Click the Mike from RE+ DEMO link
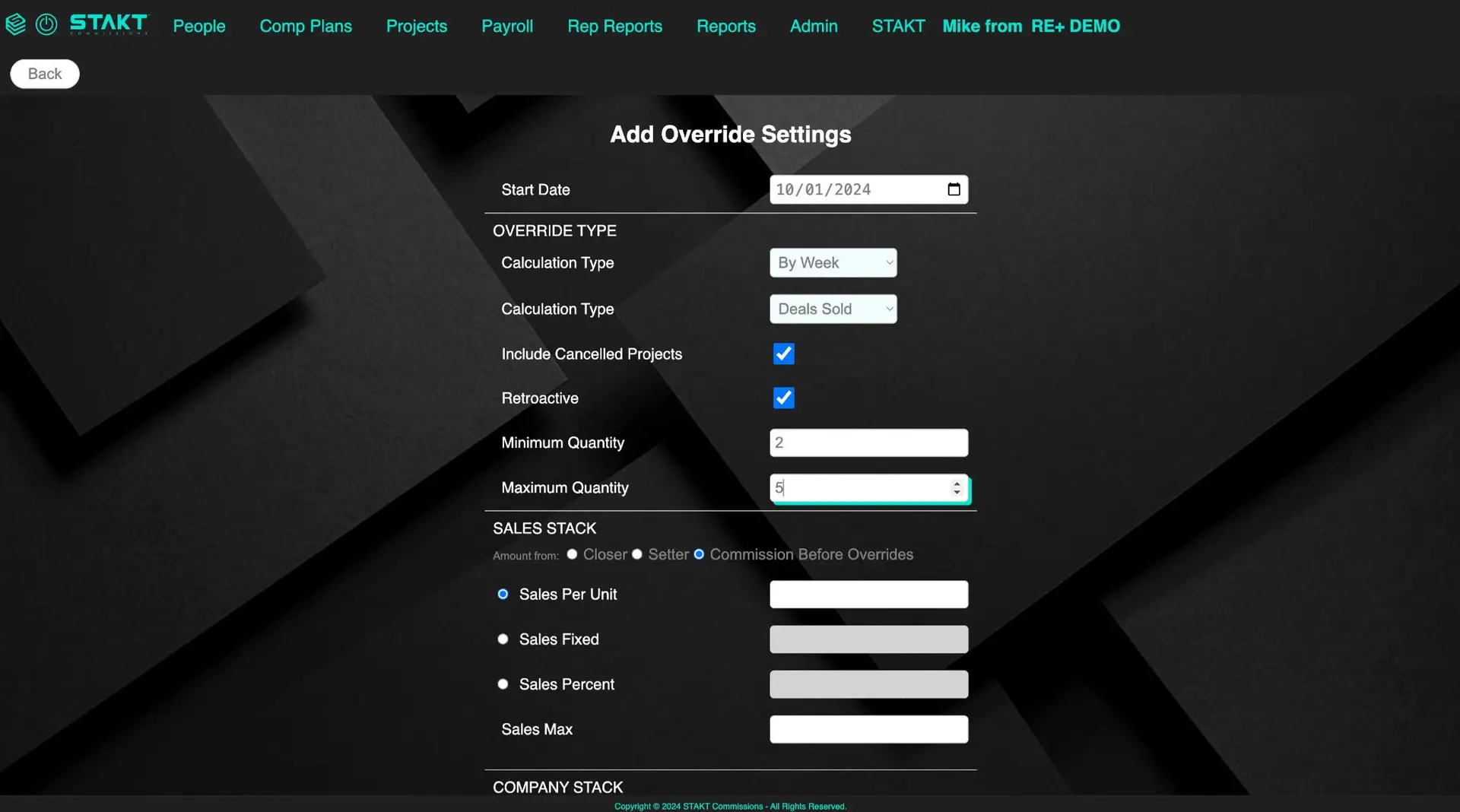1460x812 pixels. [x=1031, y=26]
